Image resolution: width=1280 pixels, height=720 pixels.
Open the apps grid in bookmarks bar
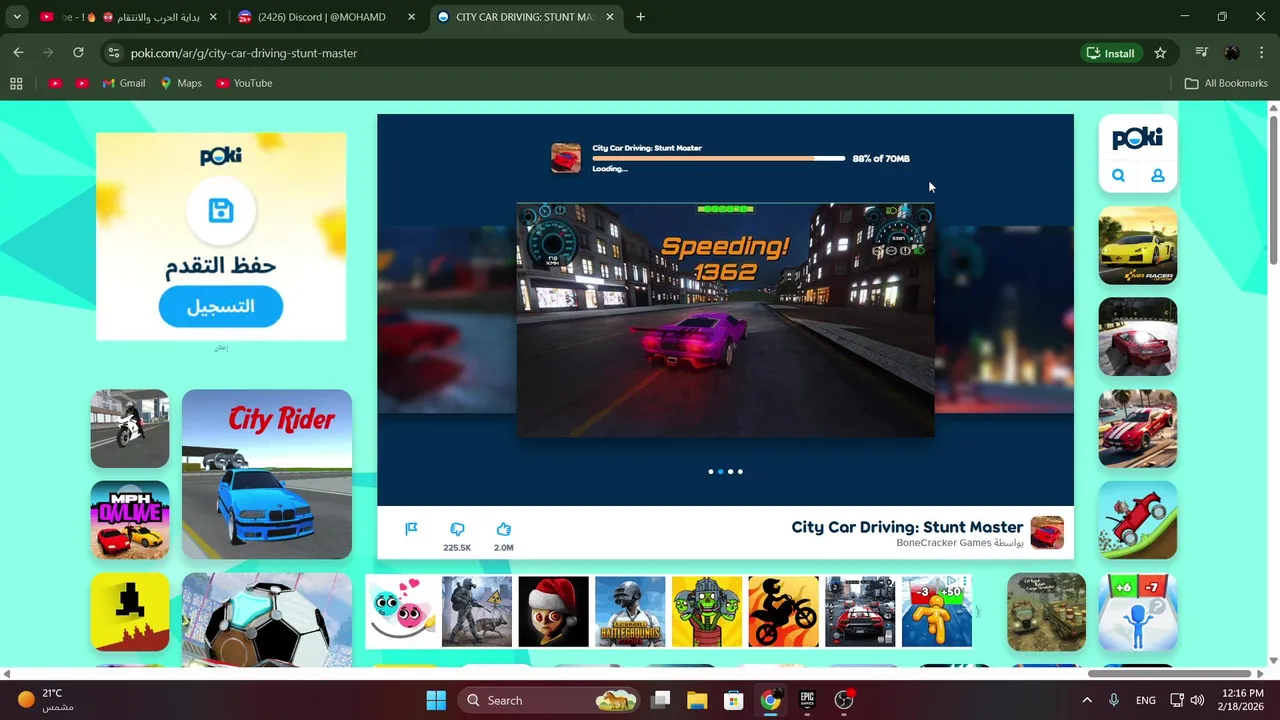tap(16, 83)
